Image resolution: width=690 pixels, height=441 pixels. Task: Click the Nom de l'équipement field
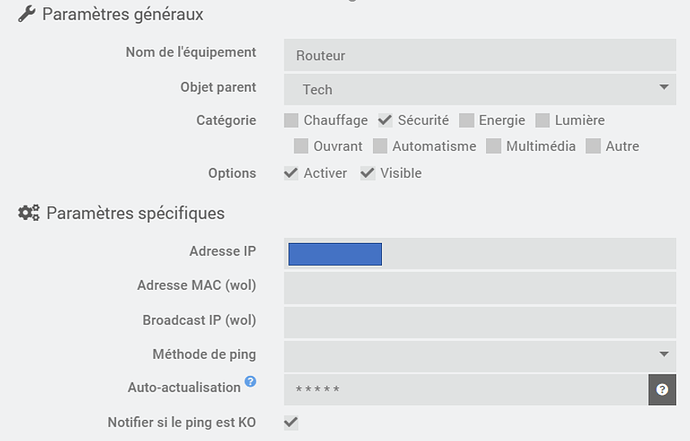tap(480, 55)
